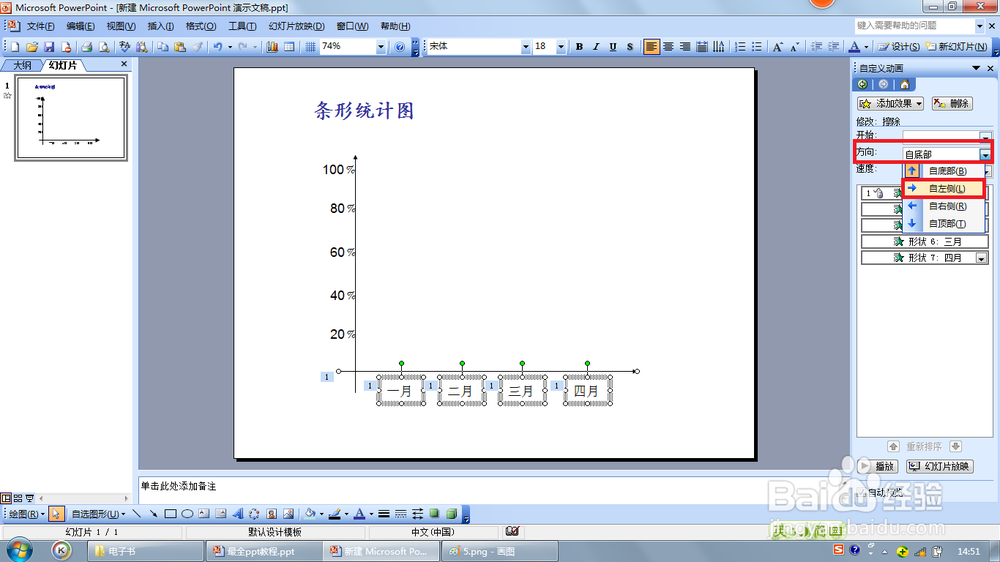Open Print Preview with the magnifier icon
Image resolution: width=1000 pixels, height=562 pixels.
[x=104, y=47]
